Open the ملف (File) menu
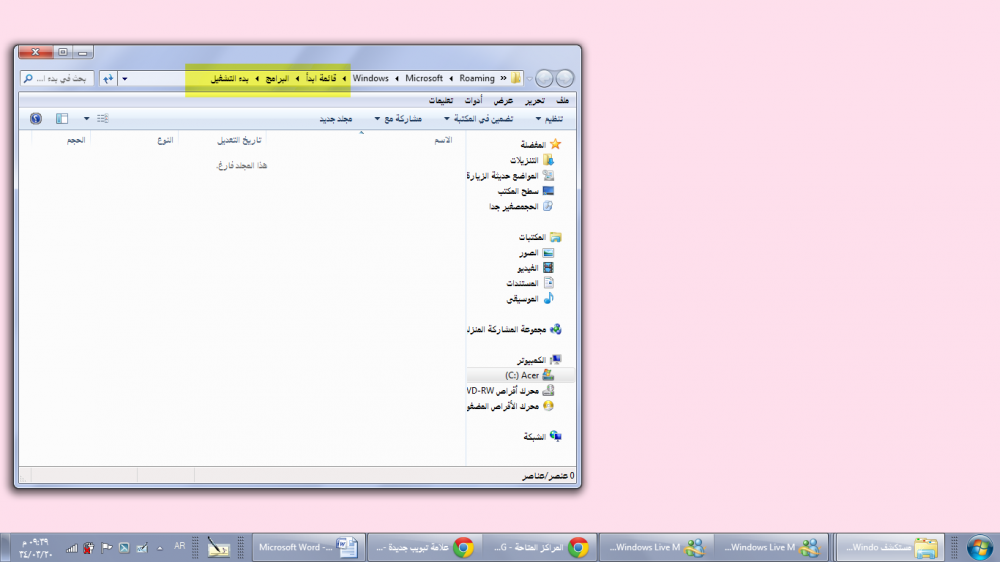1000x562 pixels. click(563, 101)
